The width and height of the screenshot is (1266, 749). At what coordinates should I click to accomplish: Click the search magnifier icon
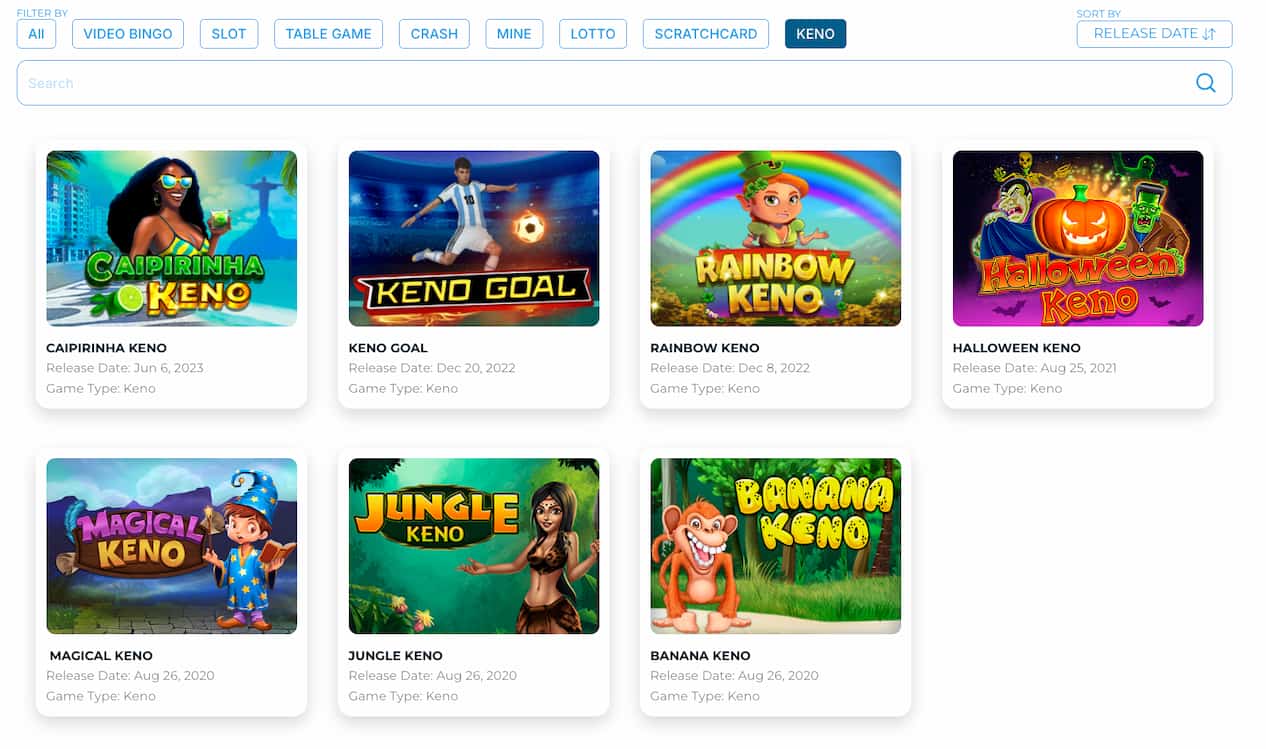(1206, 83)
